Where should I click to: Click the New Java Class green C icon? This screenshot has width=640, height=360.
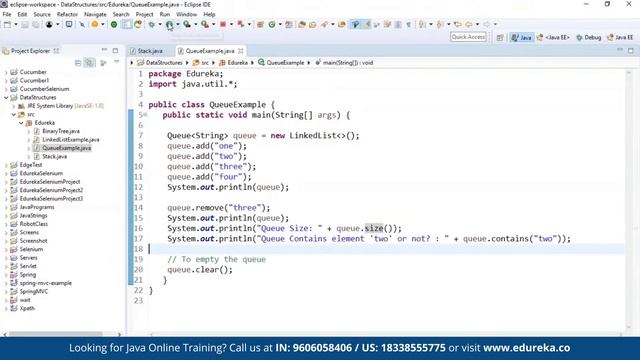click(x=271, y=24)
